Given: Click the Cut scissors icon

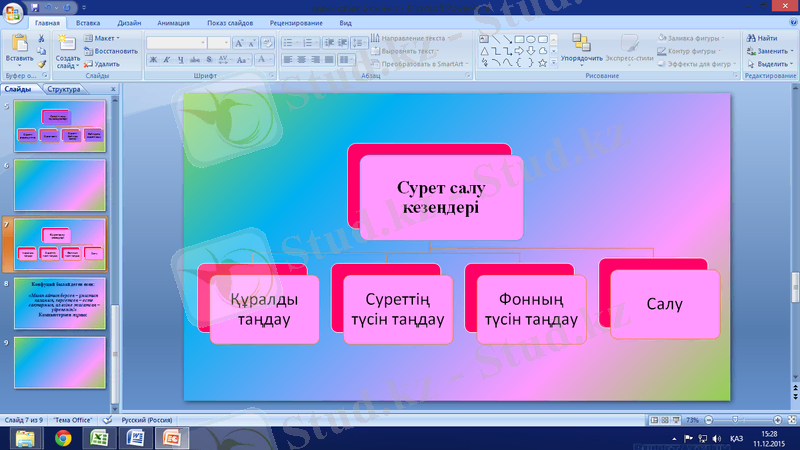Looking at the screenshot, I should pyautogui.click(x=41, y=38).
